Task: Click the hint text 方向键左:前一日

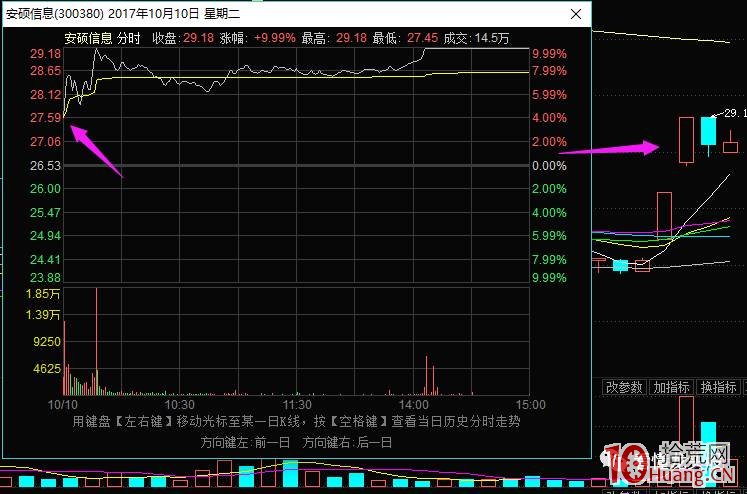Action: pos(245,443)
